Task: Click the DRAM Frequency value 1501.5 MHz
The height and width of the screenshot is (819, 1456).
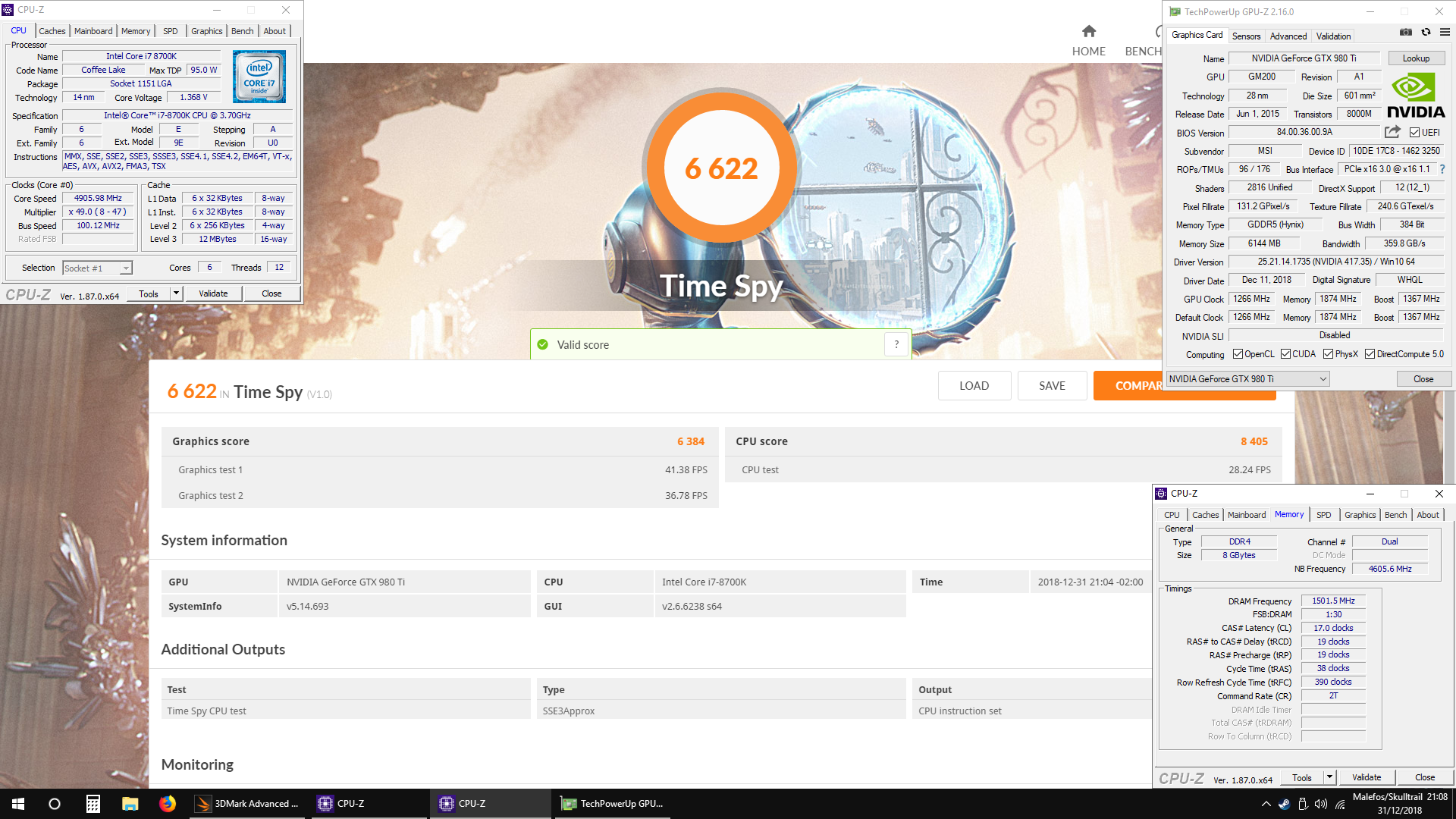Action: (1333, 601)
